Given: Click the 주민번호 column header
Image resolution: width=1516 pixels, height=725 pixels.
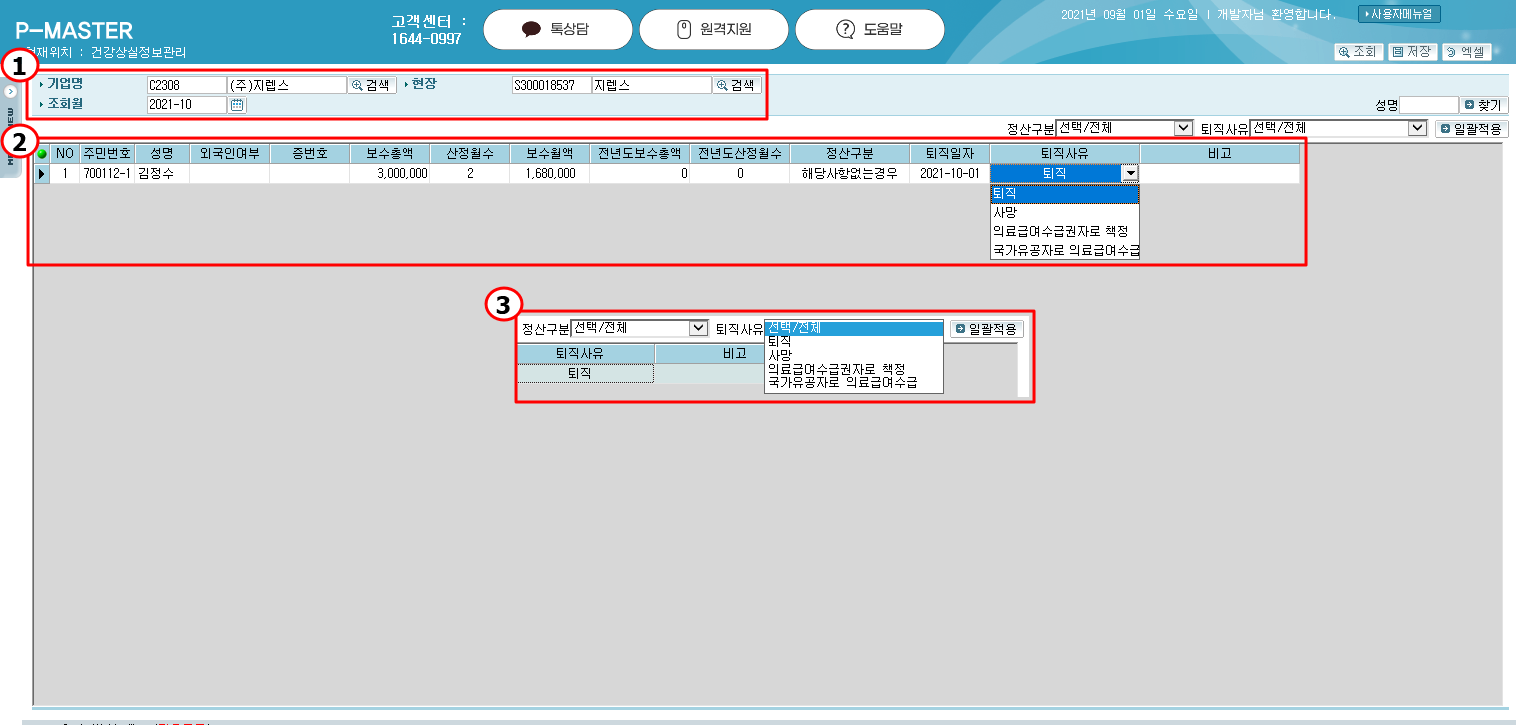Looking at the screenshot, I should coord(108,154).
